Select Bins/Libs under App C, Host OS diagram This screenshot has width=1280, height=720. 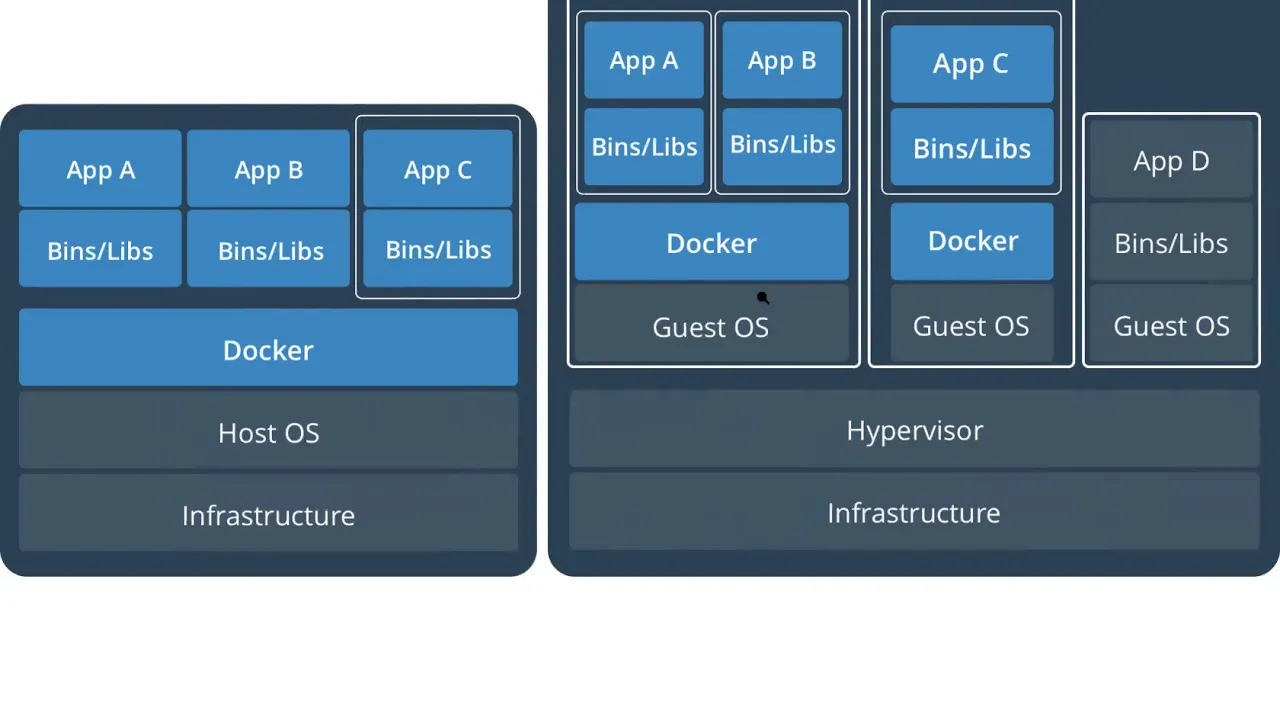pos(438,249)
